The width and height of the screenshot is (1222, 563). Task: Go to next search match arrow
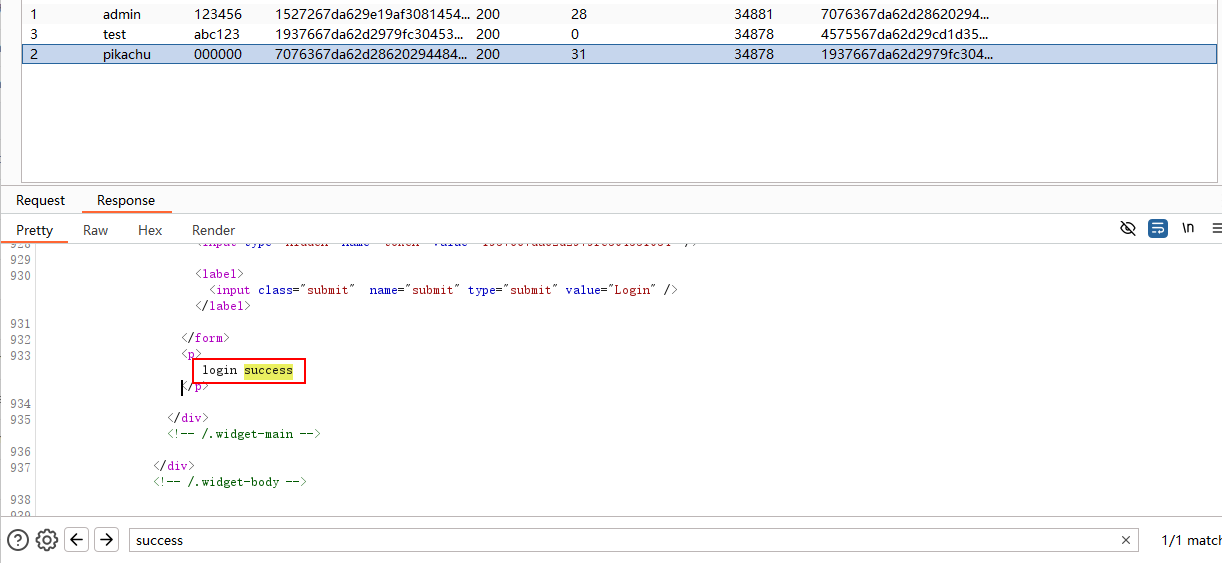107,540
